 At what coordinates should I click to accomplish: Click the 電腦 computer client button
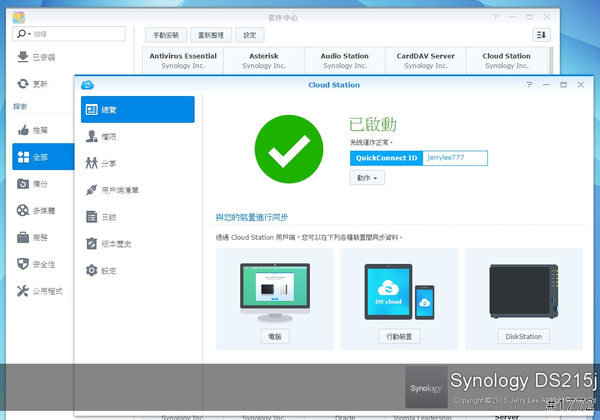273,337
